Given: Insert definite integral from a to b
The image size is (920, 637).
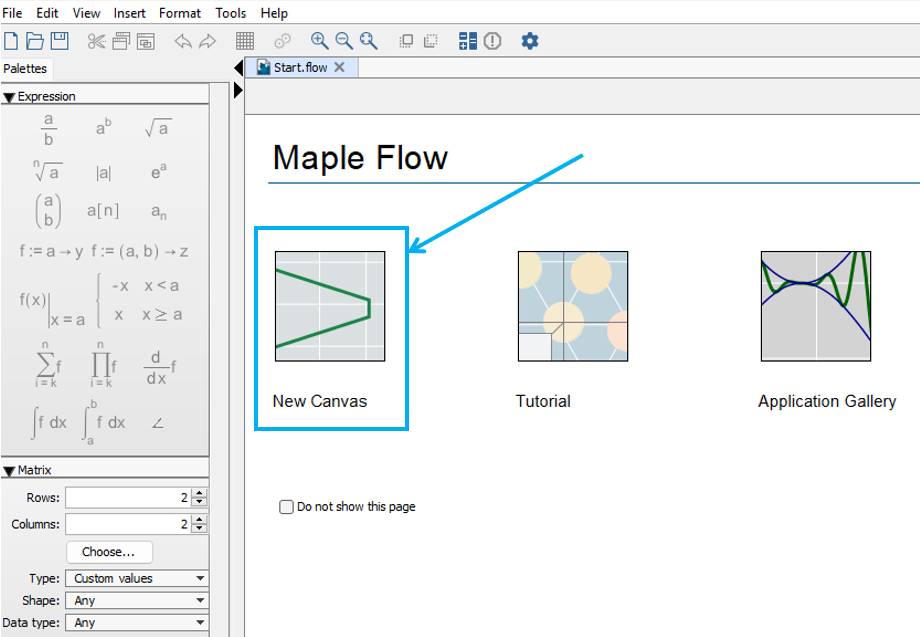Looking at the screenshot, I should pos(104,422).
